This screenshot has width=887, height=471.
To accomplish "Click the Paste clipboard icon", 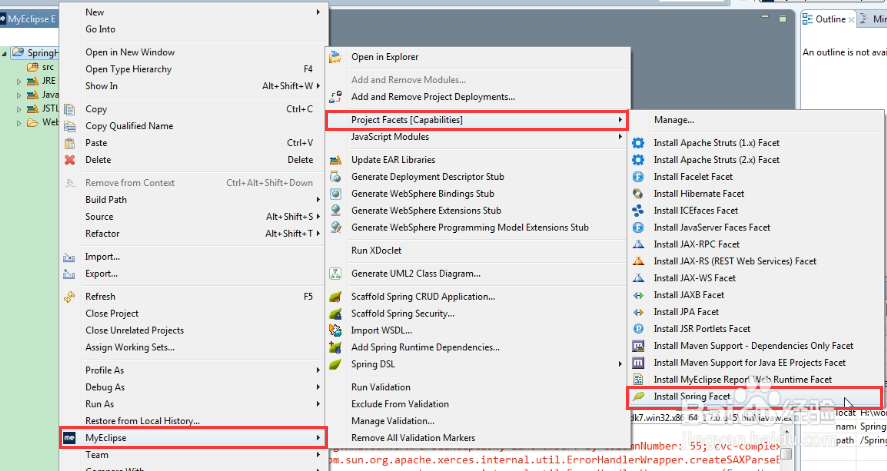I will click(70, 143).
